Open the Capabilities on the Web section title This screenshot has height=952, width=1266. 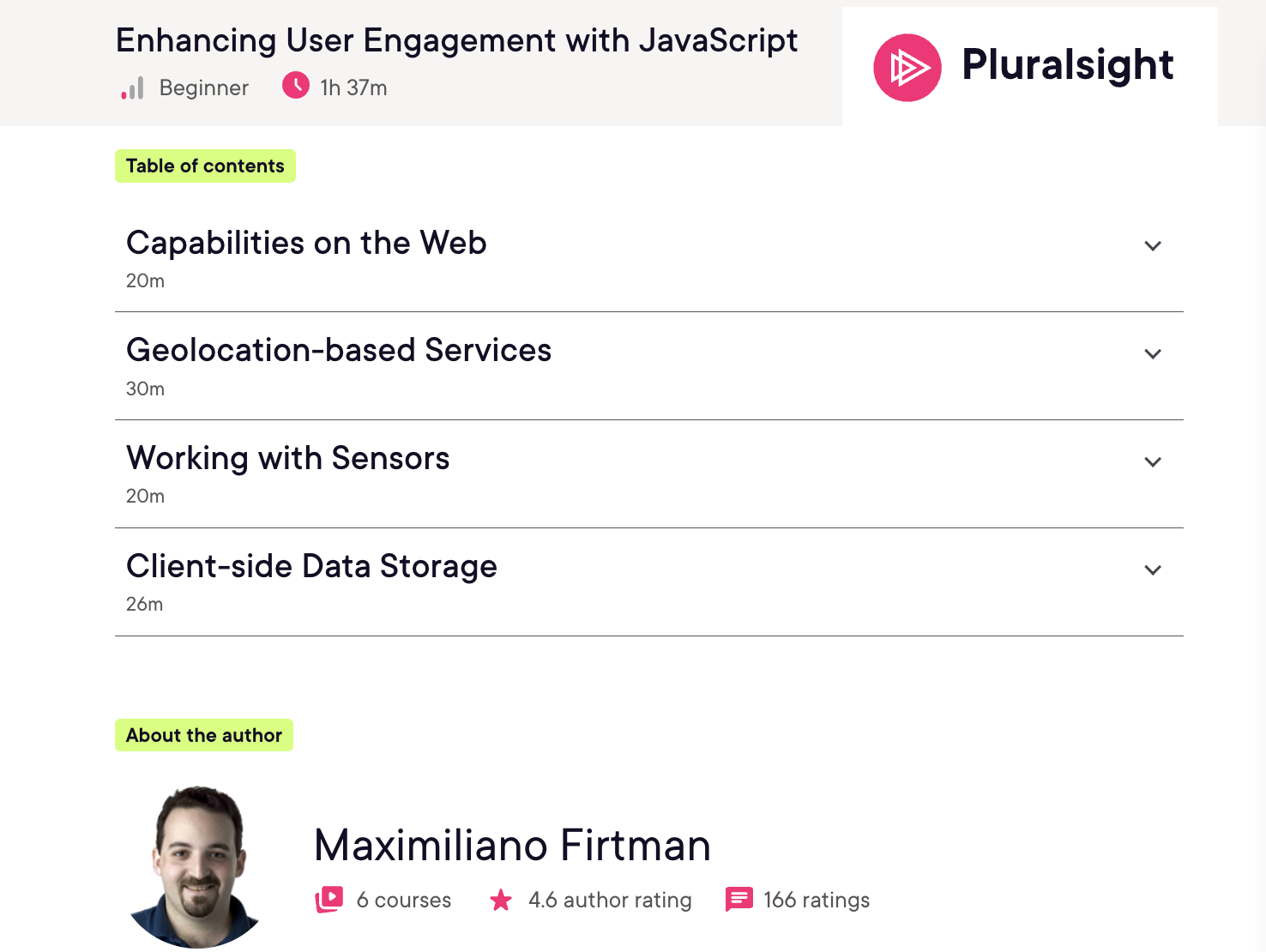306,243
